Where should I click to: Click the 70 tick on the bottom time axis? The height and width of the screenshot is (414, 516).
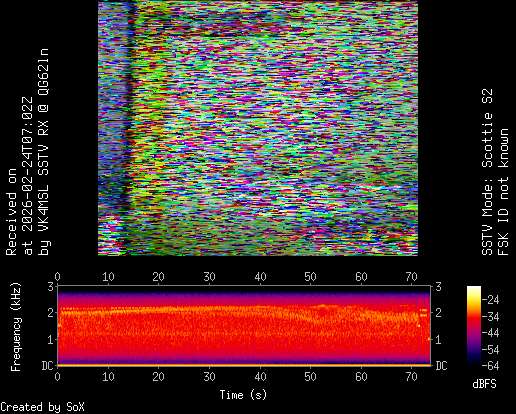411,377
